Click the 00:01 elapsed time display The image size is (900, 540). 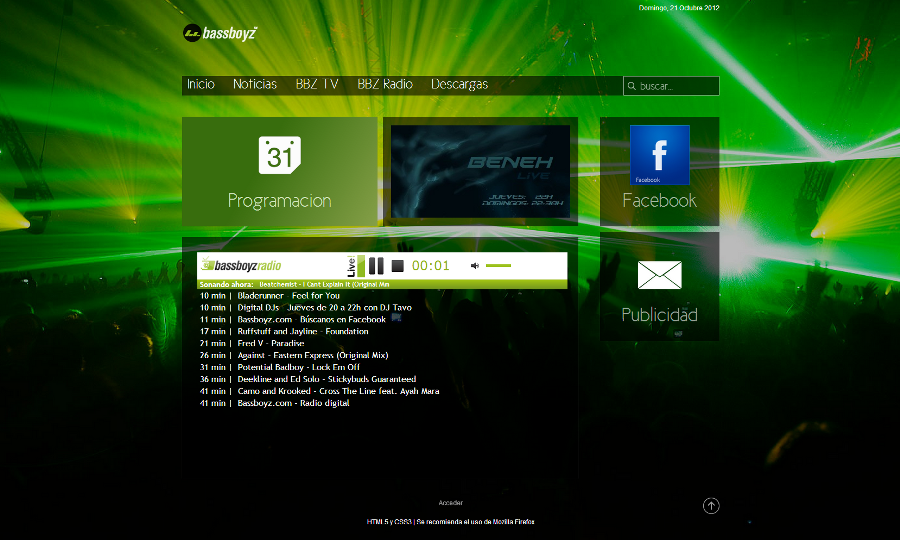tap(430, 266)
